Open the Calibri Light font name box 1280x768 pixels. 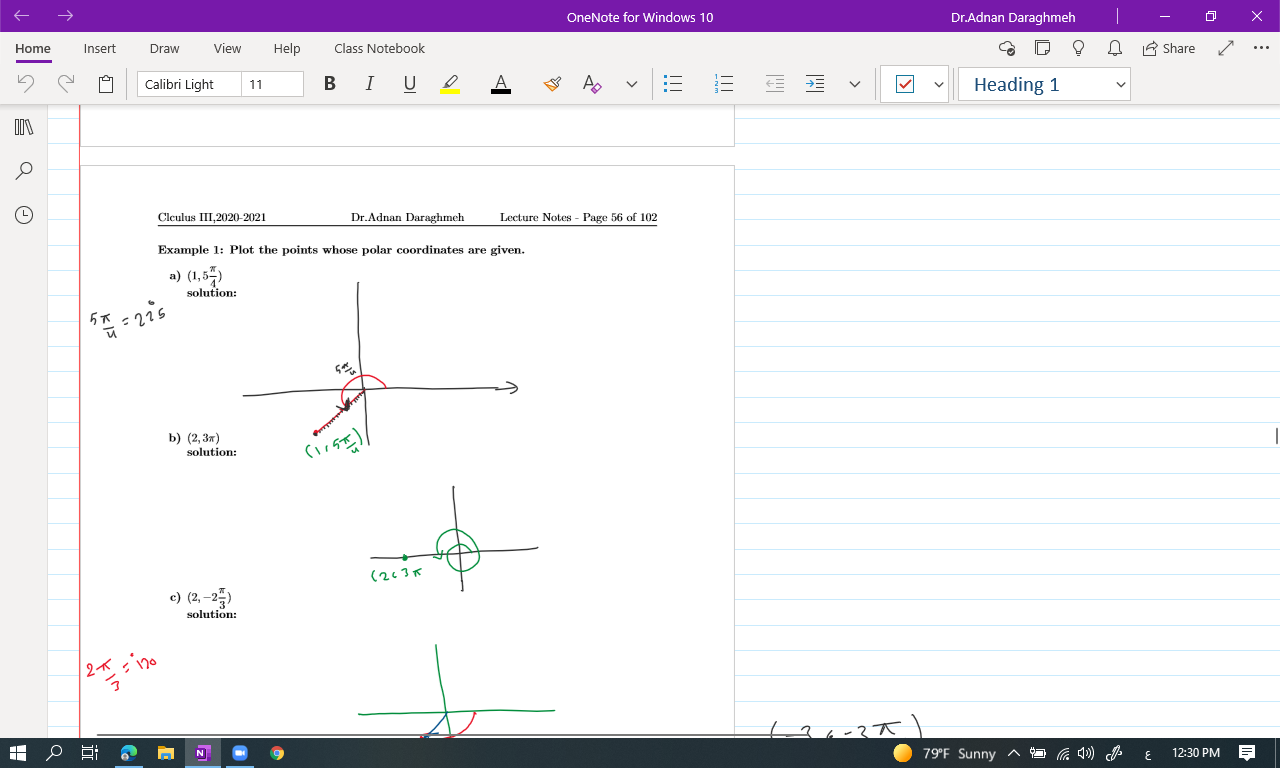[189, 84]
